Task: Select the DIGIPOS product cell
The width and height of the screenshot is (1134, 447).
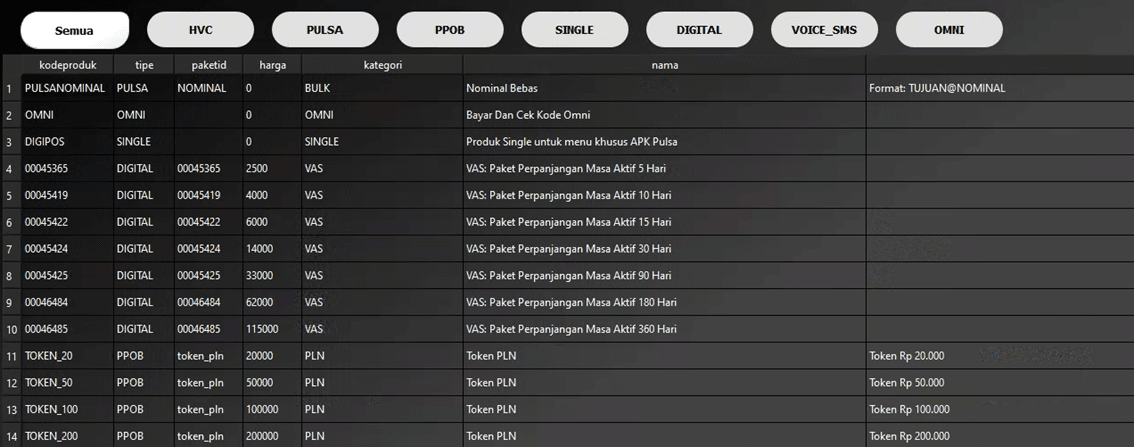Action: click(x=66, y=142)
